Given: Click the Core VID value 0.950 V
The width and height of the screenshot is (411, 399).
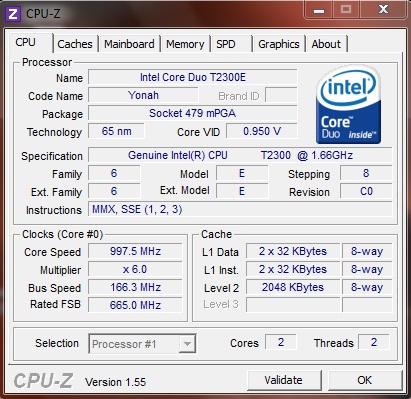Looking at the screenshot, I should point(262,131).
